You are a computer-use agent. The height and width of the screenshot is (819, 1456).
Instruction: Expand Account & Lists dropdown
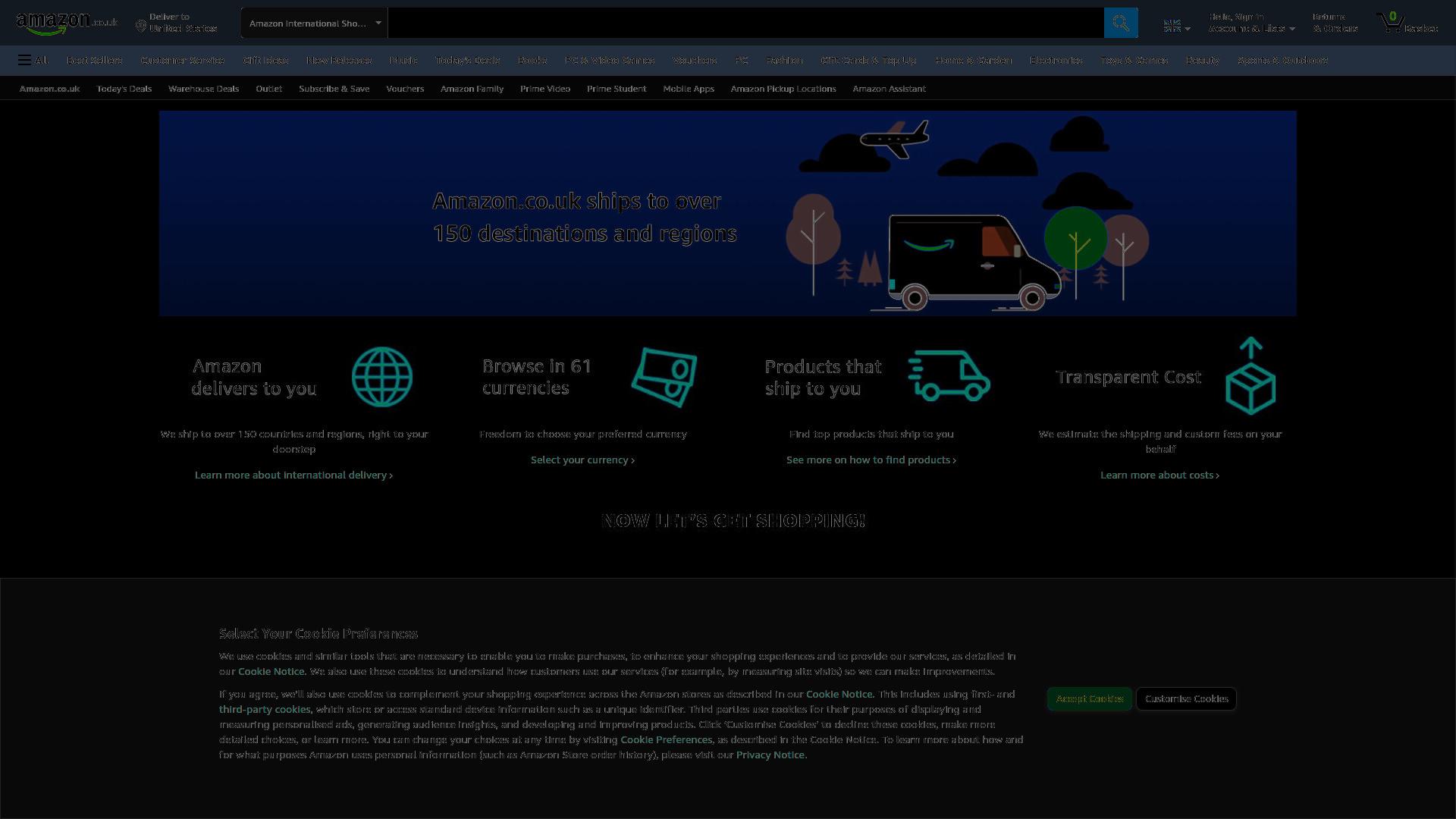point(1251,23)
